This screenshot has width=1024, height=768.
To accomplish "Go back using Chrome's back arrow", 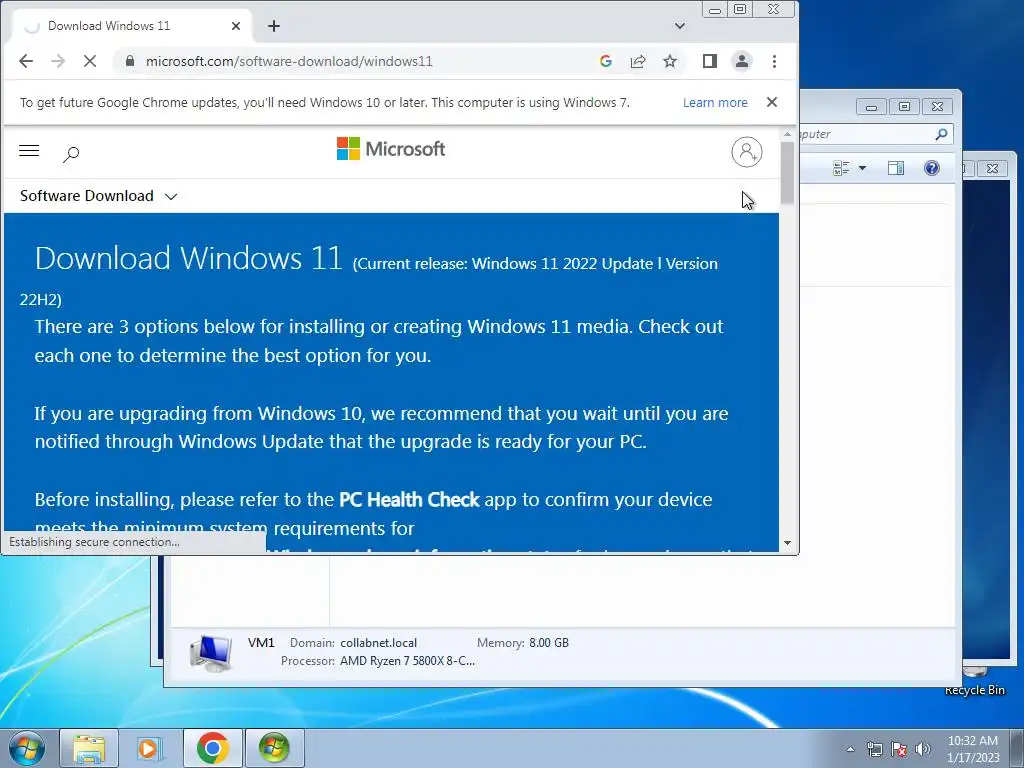I will [26, 61].
